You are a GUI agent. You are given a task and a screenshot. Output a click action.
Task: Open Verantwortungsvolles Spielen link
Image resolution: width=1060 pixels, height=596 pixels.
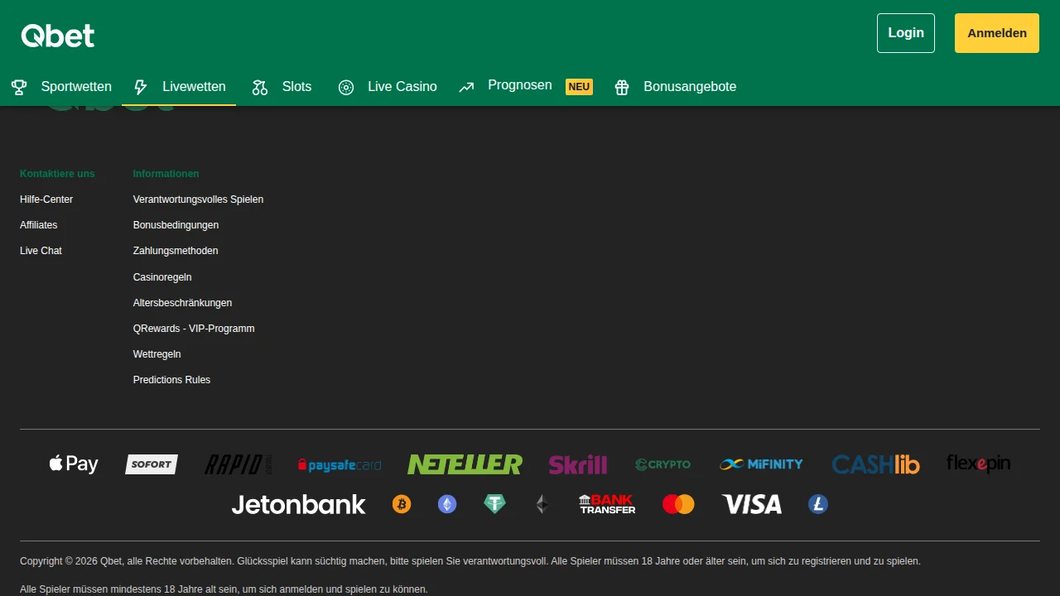pos(198,199)
